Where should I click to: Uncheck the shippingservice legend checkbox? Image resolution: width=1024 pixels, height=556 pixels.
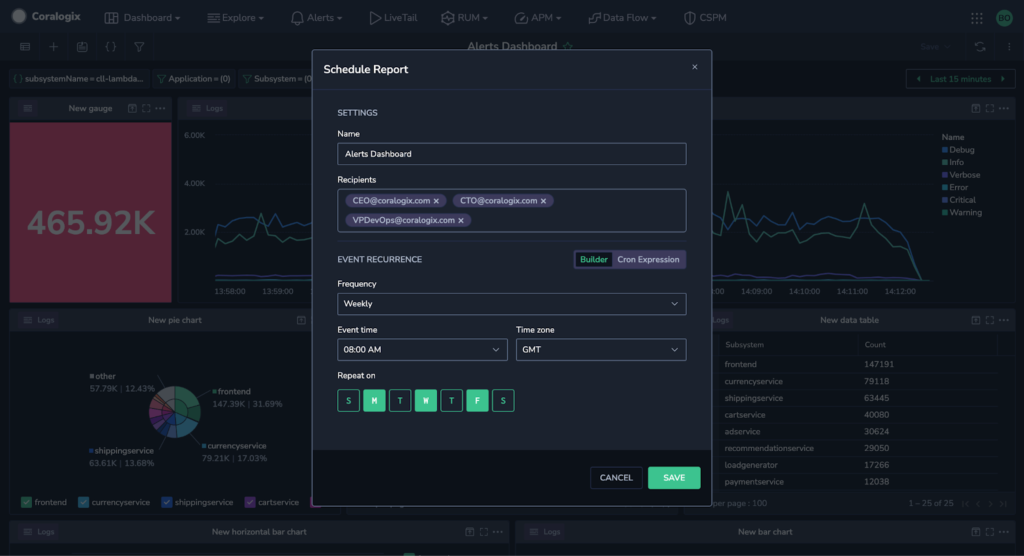click(x=167, y=502)
